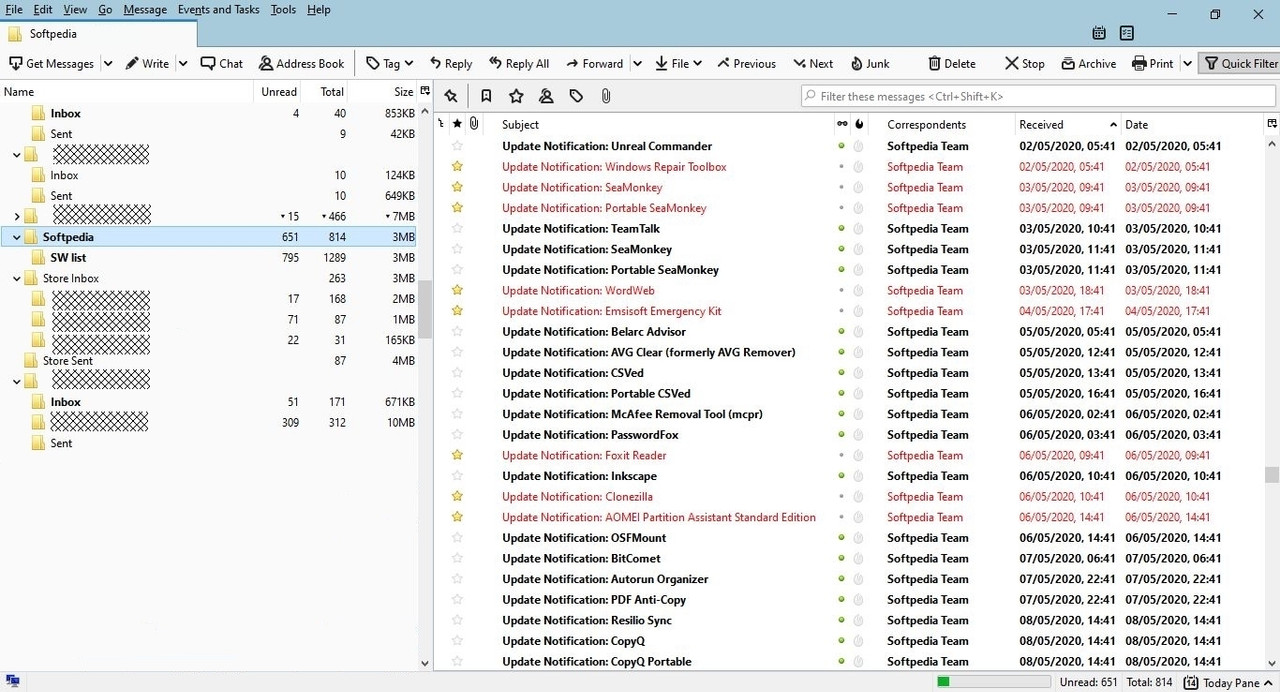Open the Message menu
This screenshot has height=692, width=1280.
coord(145,9)
